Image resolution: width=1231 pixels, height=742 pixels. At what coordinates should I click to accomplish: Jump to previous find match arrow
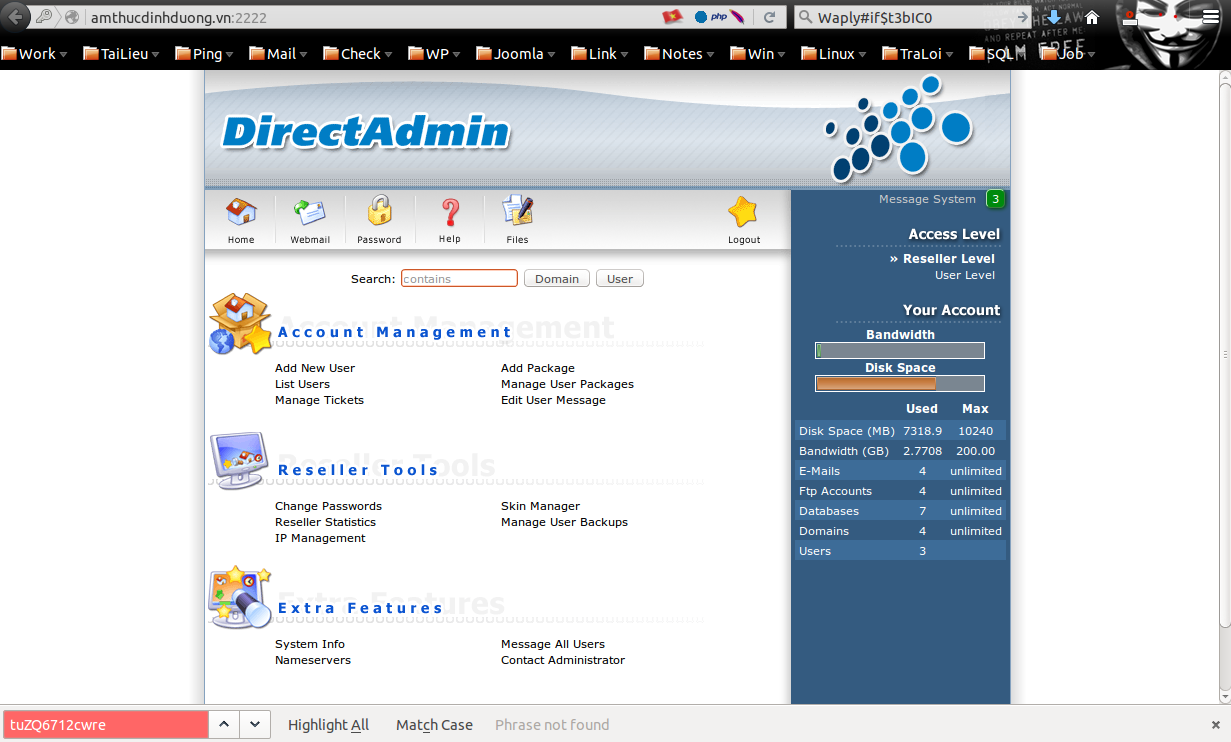coord(225,724)
